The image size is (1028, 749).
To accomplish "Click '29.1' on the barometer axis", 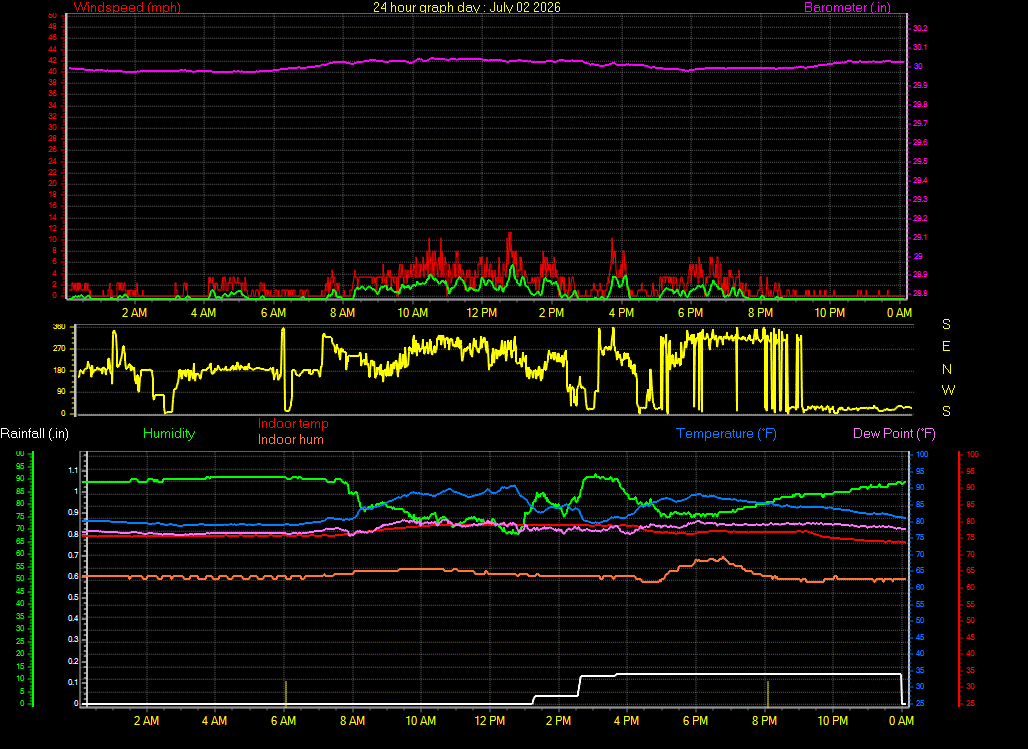I will (920, 237).
